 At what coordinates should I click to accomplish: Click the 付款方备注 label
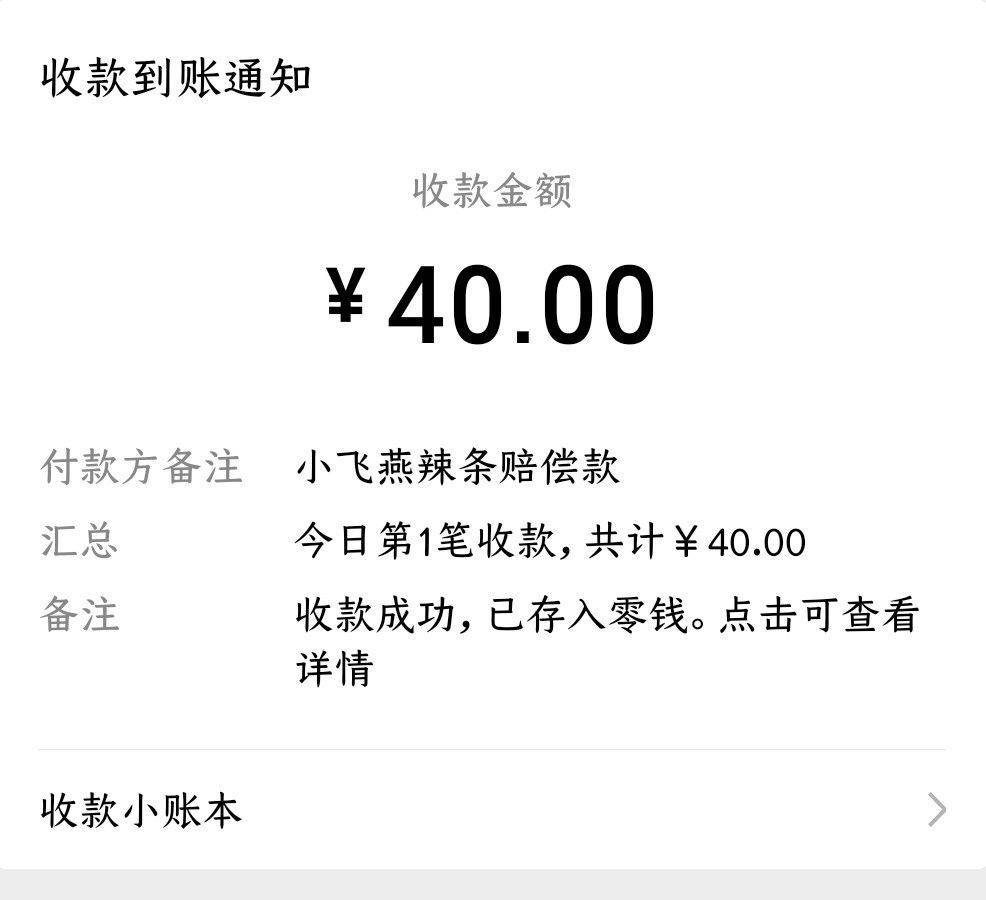(x=141, y=467)
